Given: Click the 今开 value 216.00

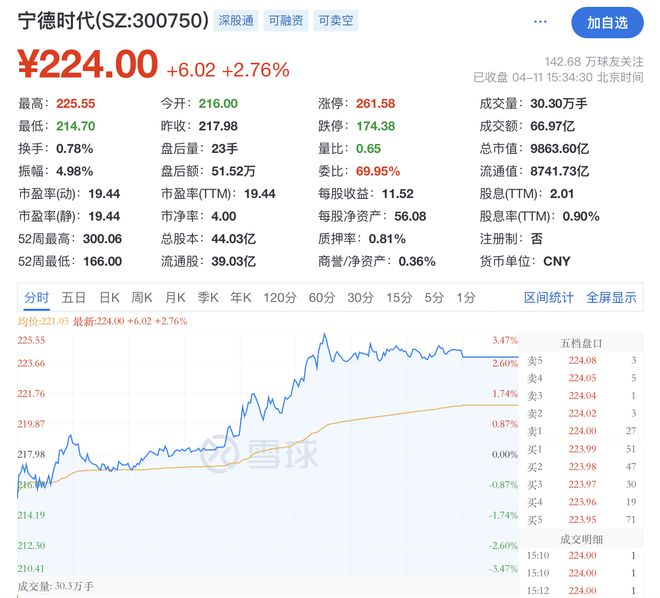Looking at the screenshot, I should 218,104.
